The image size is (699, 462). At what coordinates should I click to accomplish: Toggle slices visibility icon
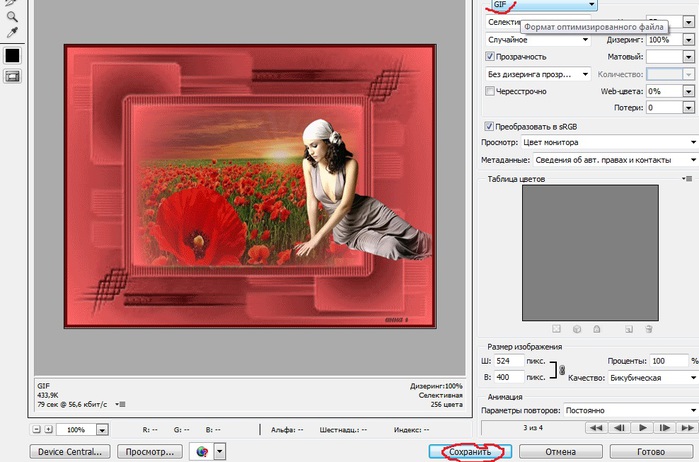[13, 76]
